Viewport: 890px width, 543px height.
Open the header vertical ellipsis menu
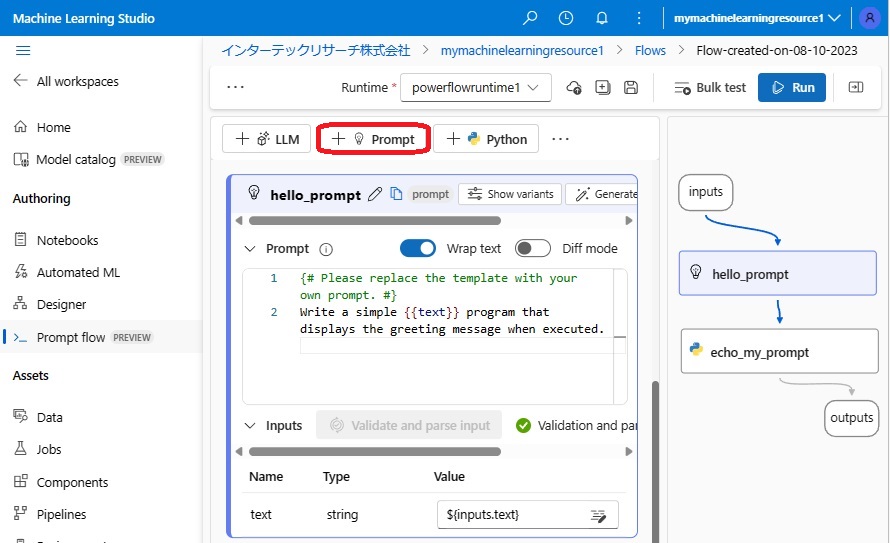click(639, 18)
